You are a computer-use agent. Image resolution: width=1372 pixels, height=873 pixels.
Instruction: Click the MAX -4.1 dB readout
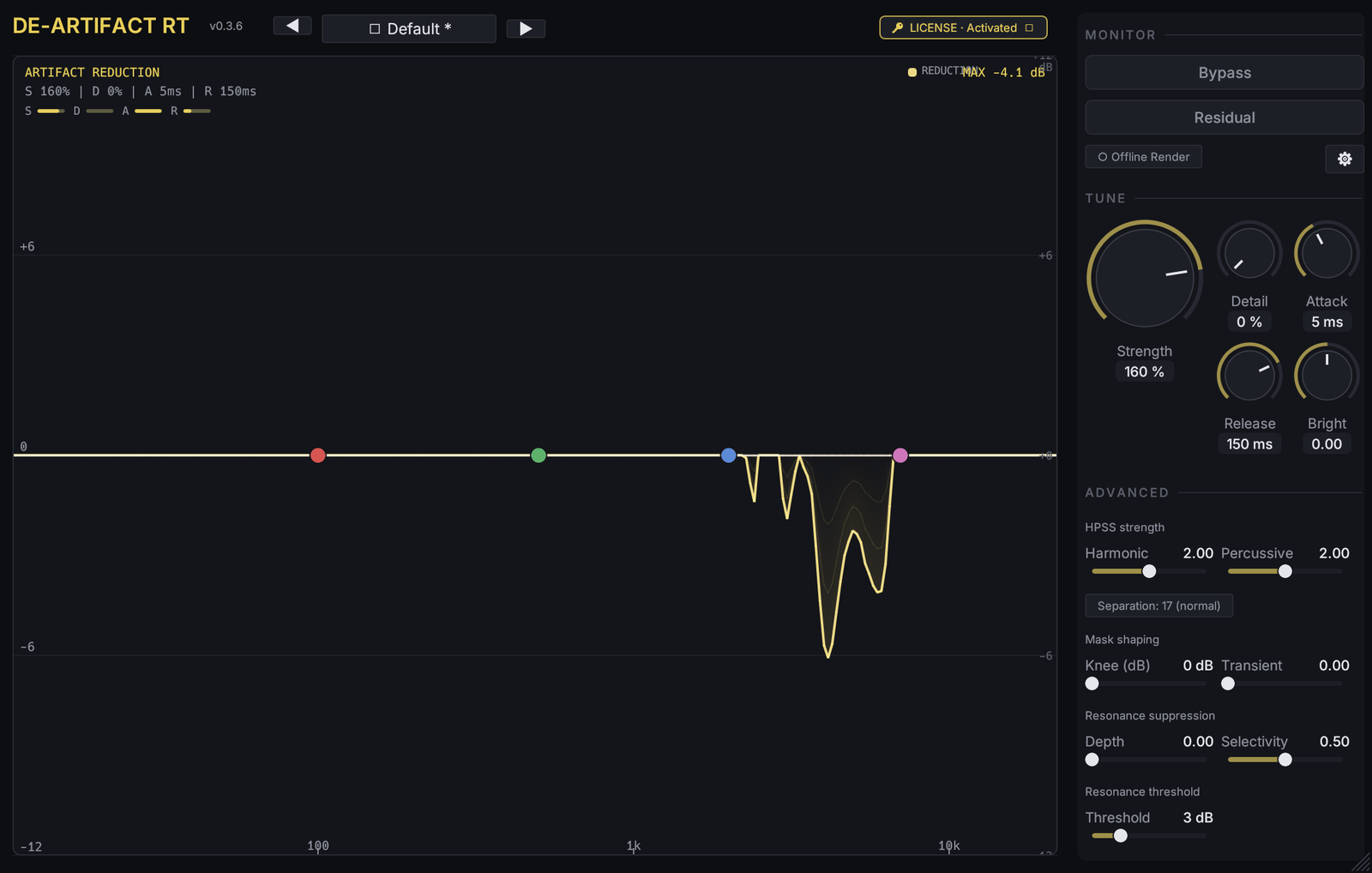tap(1003, 73)
